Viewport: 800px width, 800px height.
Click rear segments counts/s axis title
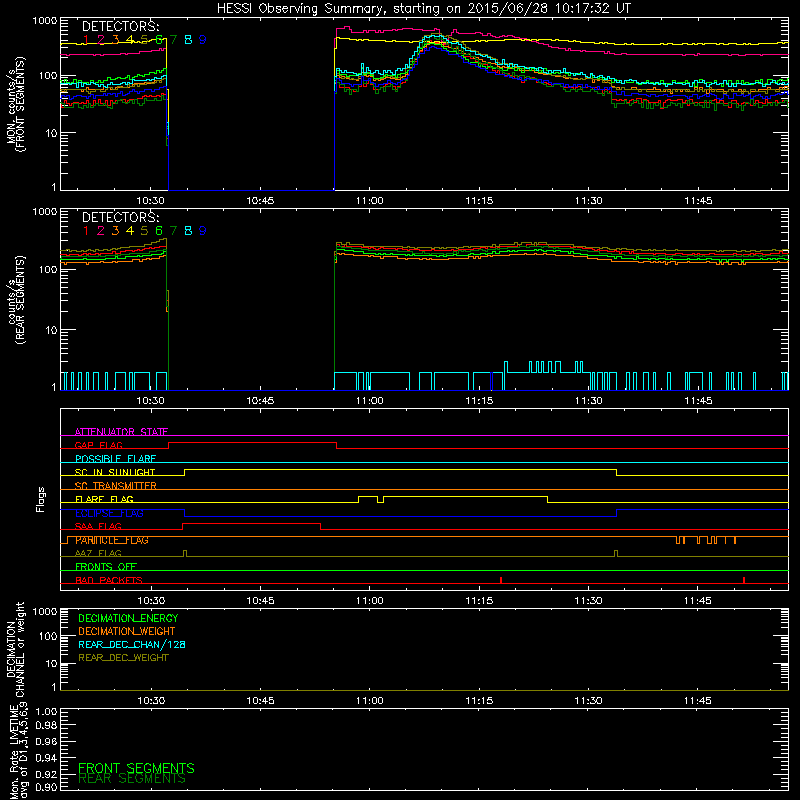tap(16, 300)
